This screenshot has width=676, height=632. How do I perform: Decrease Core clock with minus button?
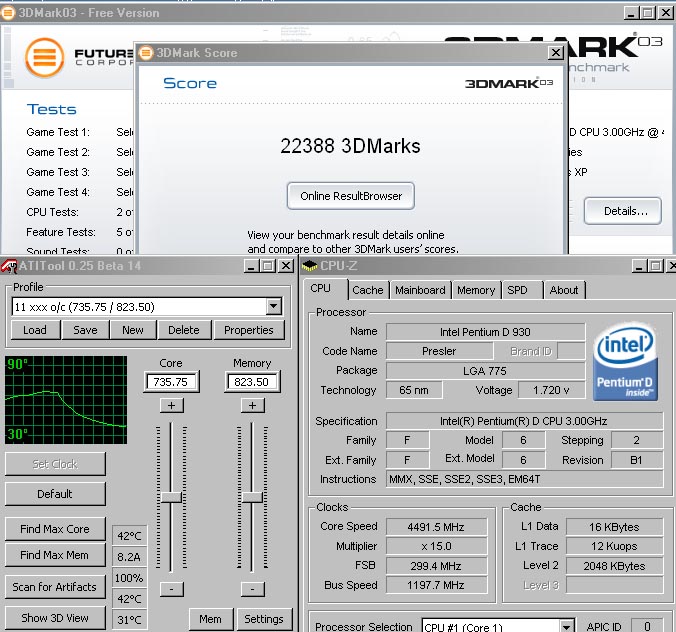pyautogui.click(x=172, y=589)
